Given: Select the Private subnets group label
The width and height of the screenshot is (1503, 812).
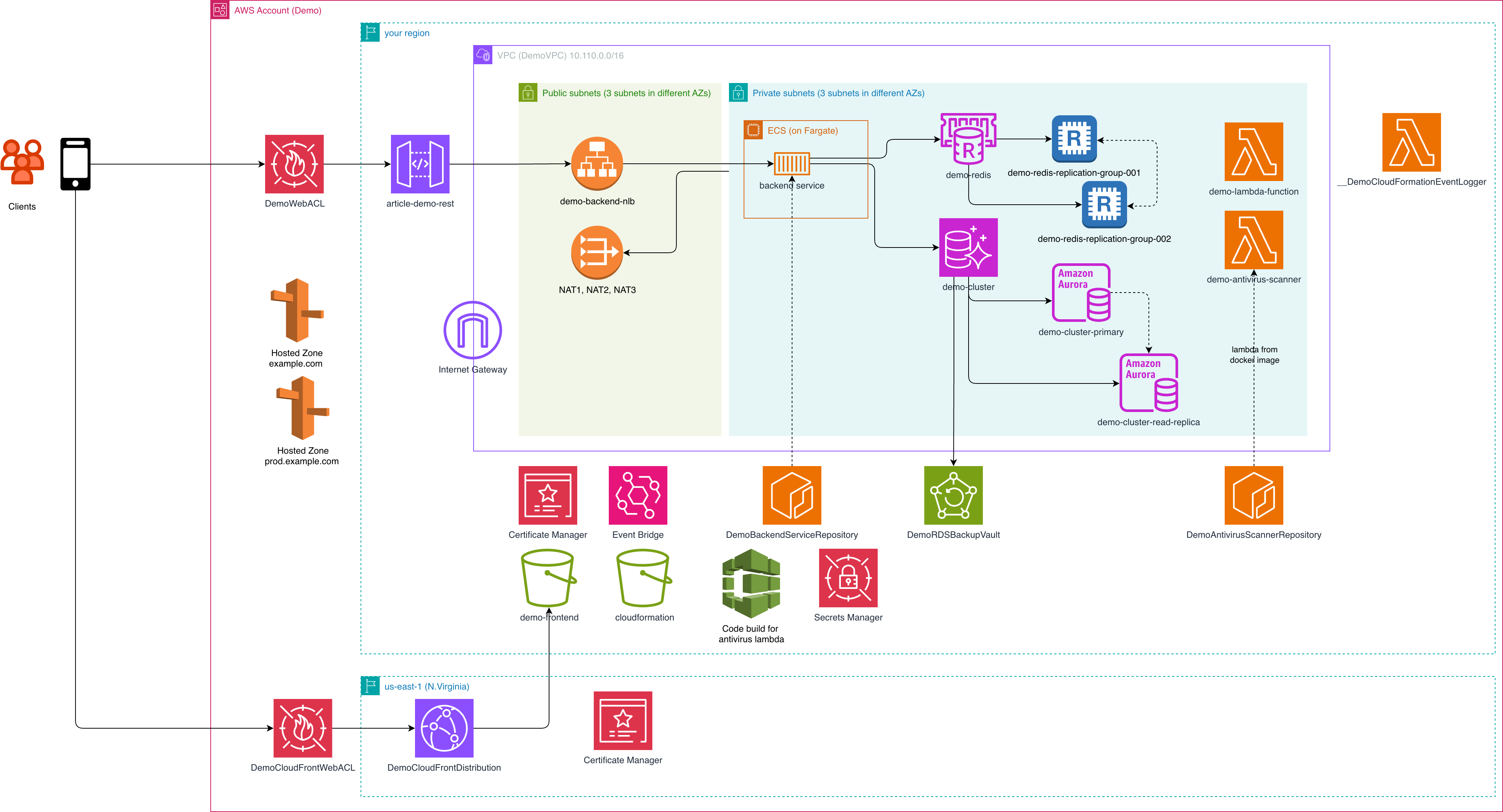Looking at the screenshot, I should 838,94.
